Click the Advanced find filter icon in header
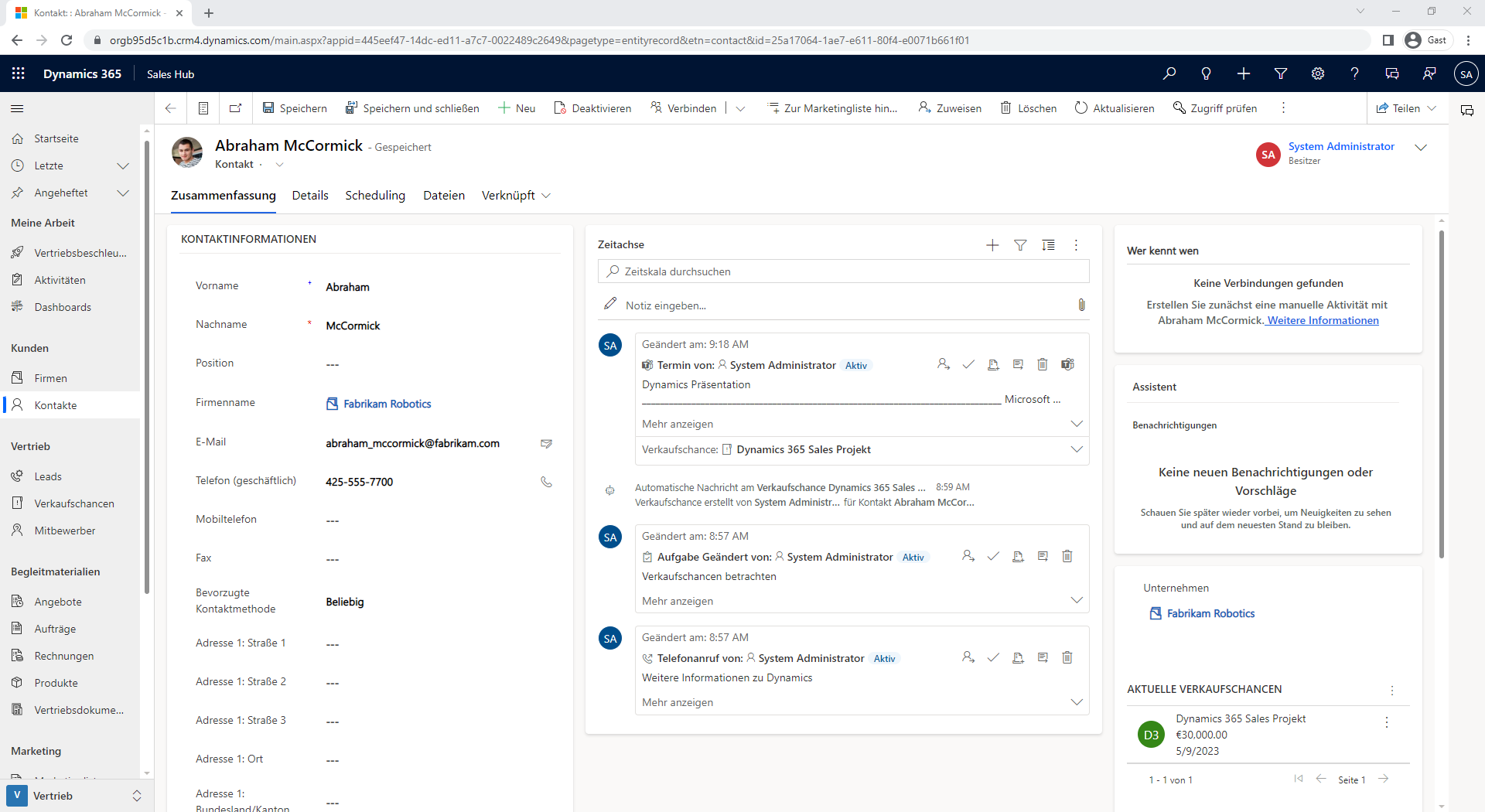The width and height of the screenshot is (1485, 812). click(1280, 73)
